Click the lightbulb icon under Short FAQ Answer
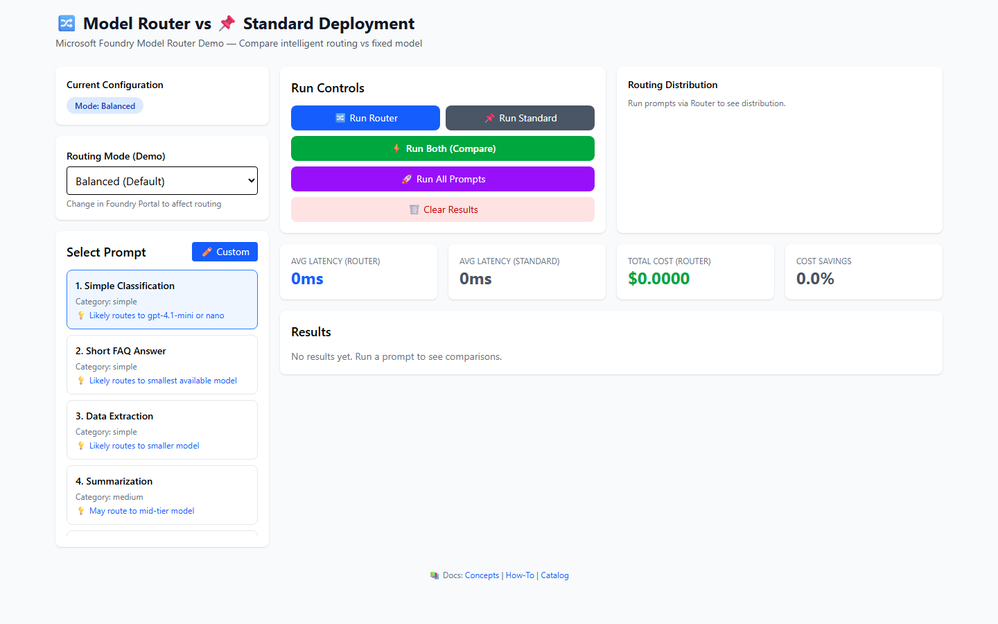Image resolution: width=998 pixels, height=624 pixels. tap(81, 381)
